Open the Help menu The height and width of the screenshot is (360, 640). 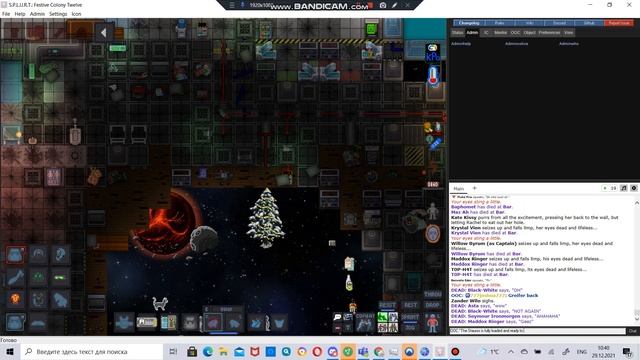click(x=20, y=14)
